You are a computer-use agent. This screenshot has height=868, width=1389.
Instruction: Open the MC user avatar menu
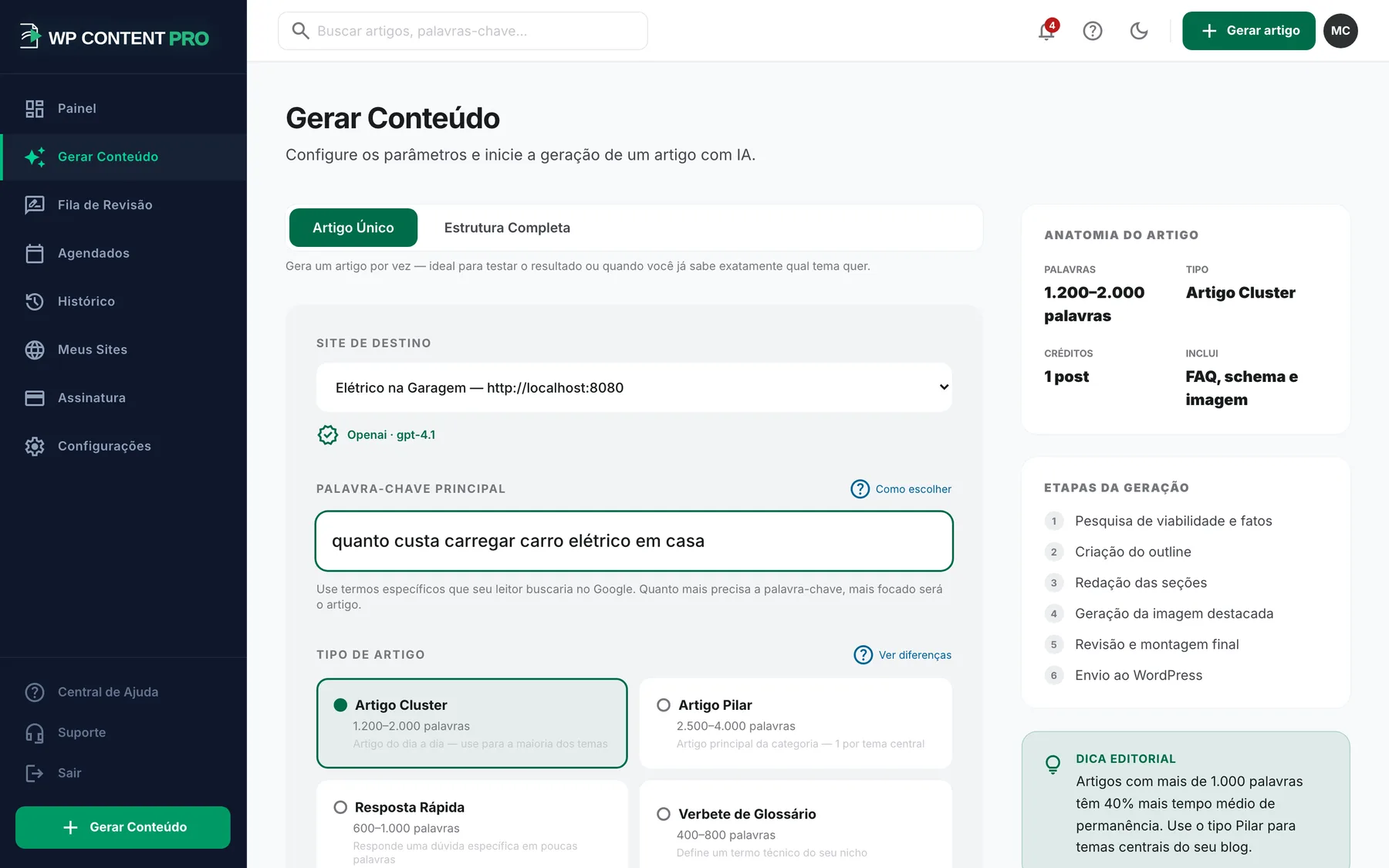point(1340,31)
